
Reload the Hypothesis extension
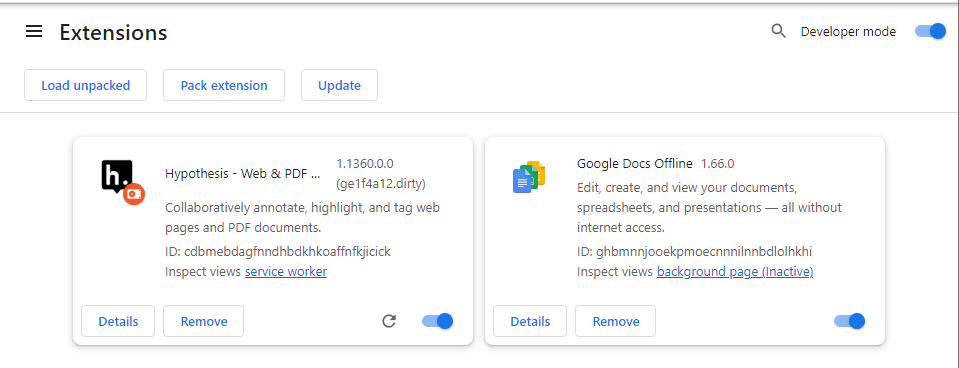(x=389, y=321)
